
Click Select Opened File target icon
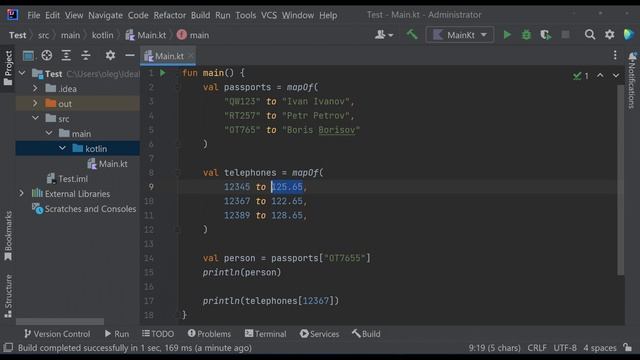47,56
